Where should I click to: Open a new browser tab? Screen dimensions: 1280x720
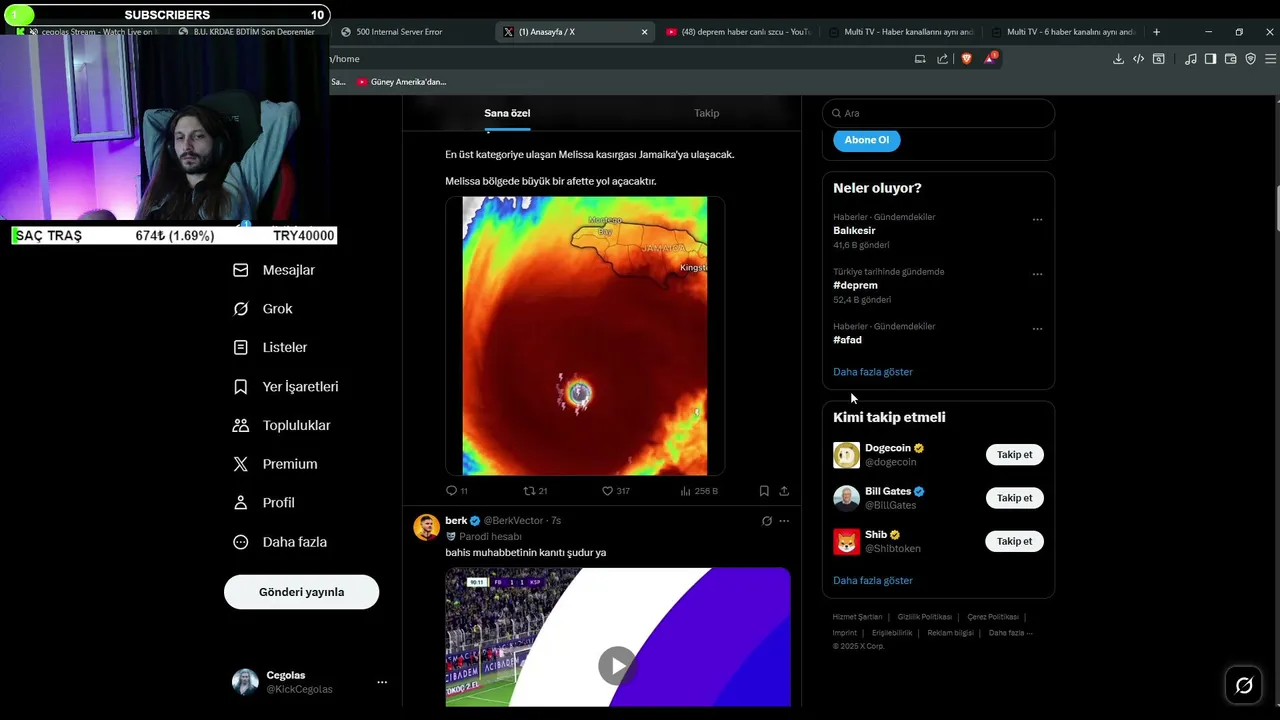pyautogui.click(x=1156, y=32)
